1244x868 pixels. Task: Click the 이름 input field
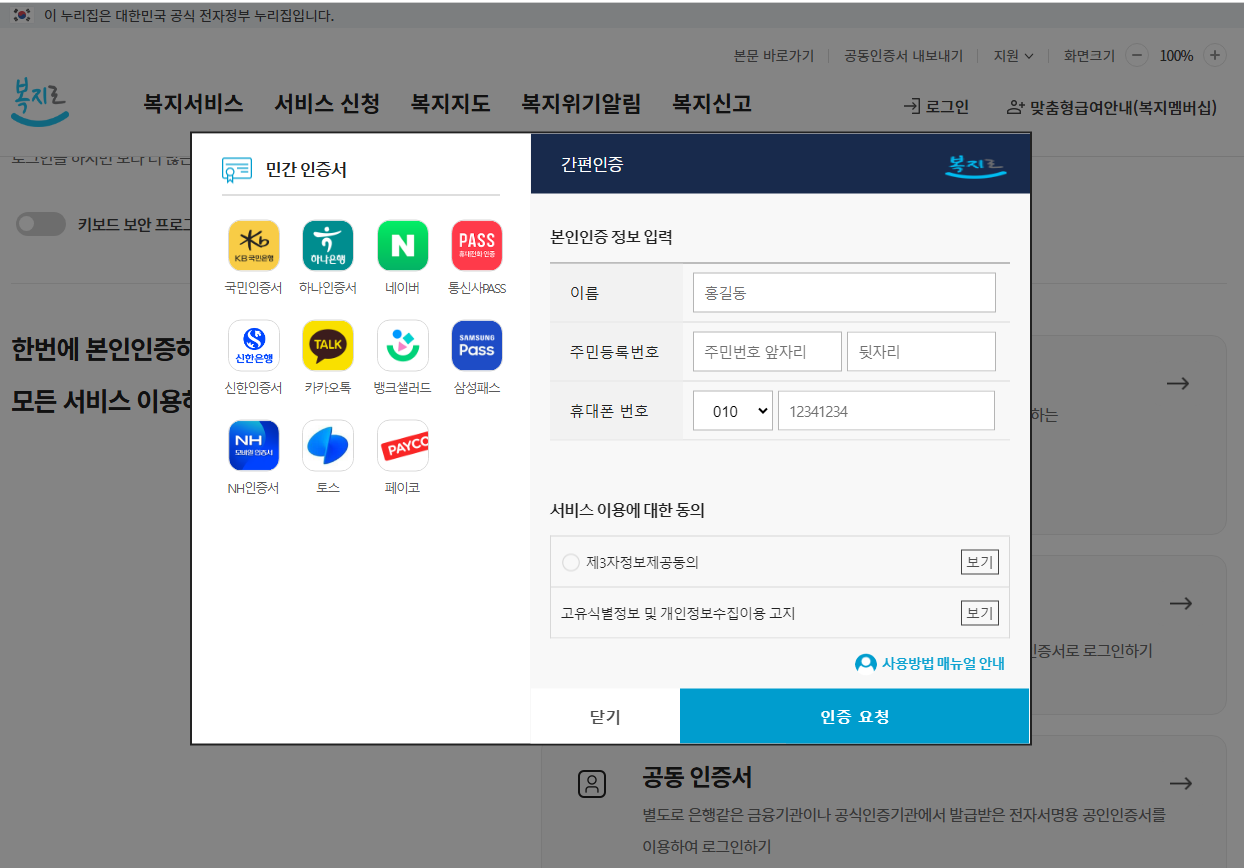tap(844, 293)
